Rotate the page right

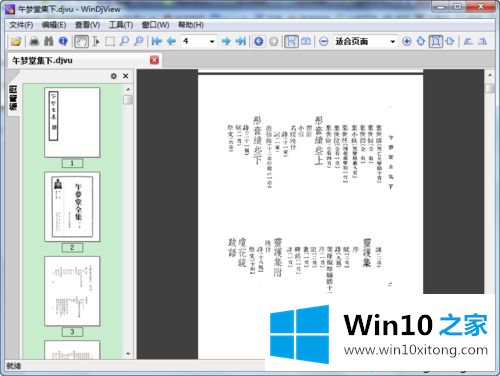point(482,41)
